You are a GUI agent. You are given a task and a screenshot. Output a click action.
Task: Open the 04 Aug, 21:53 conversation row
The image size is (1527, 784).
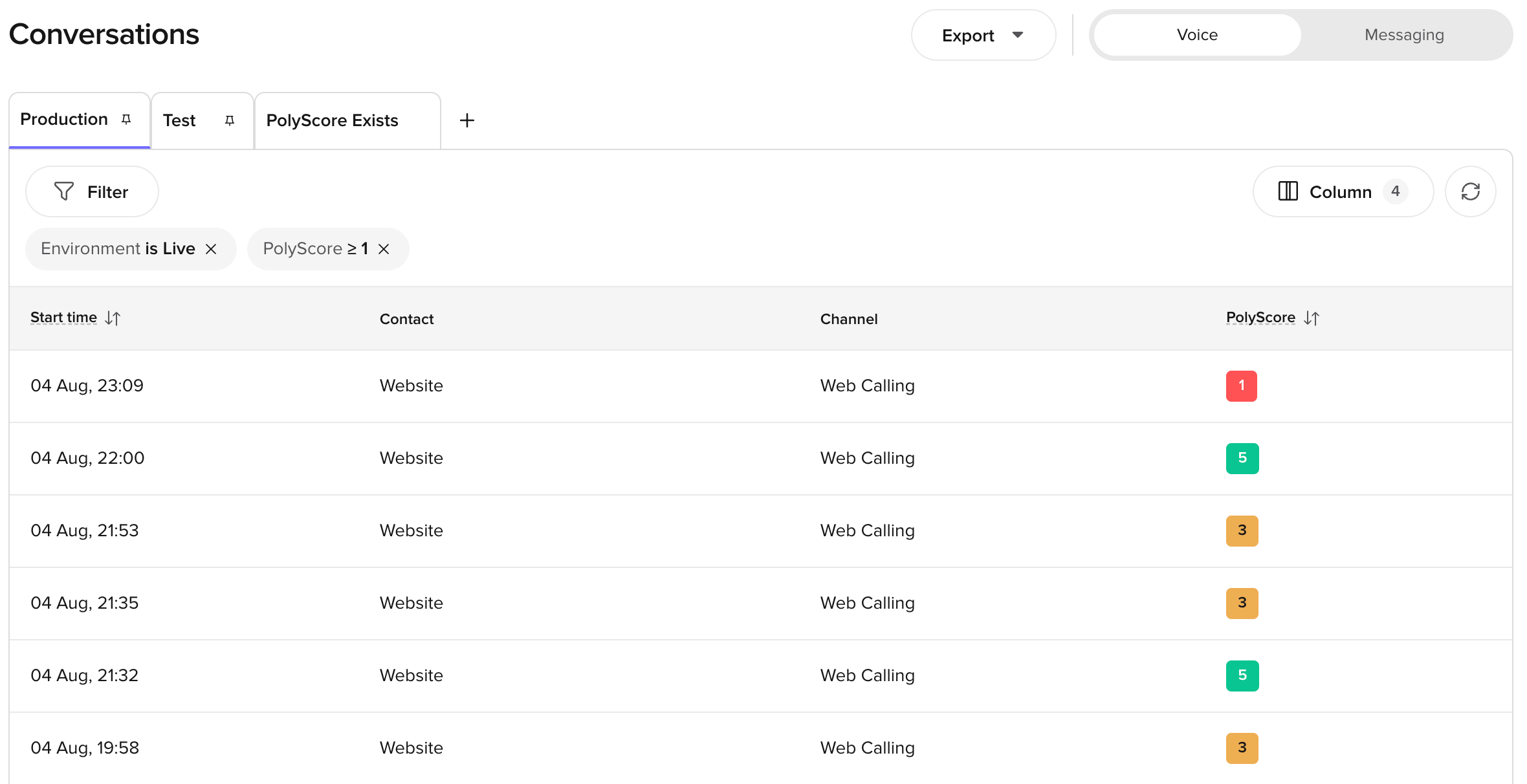(761, 531)
